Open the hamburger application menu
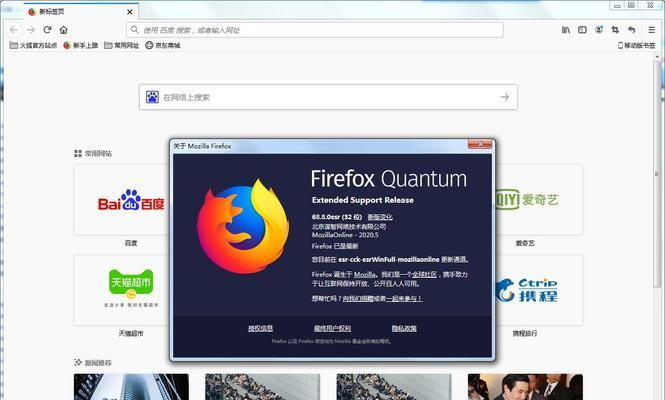This screenshot has height=400, width=665. (651, 30)
